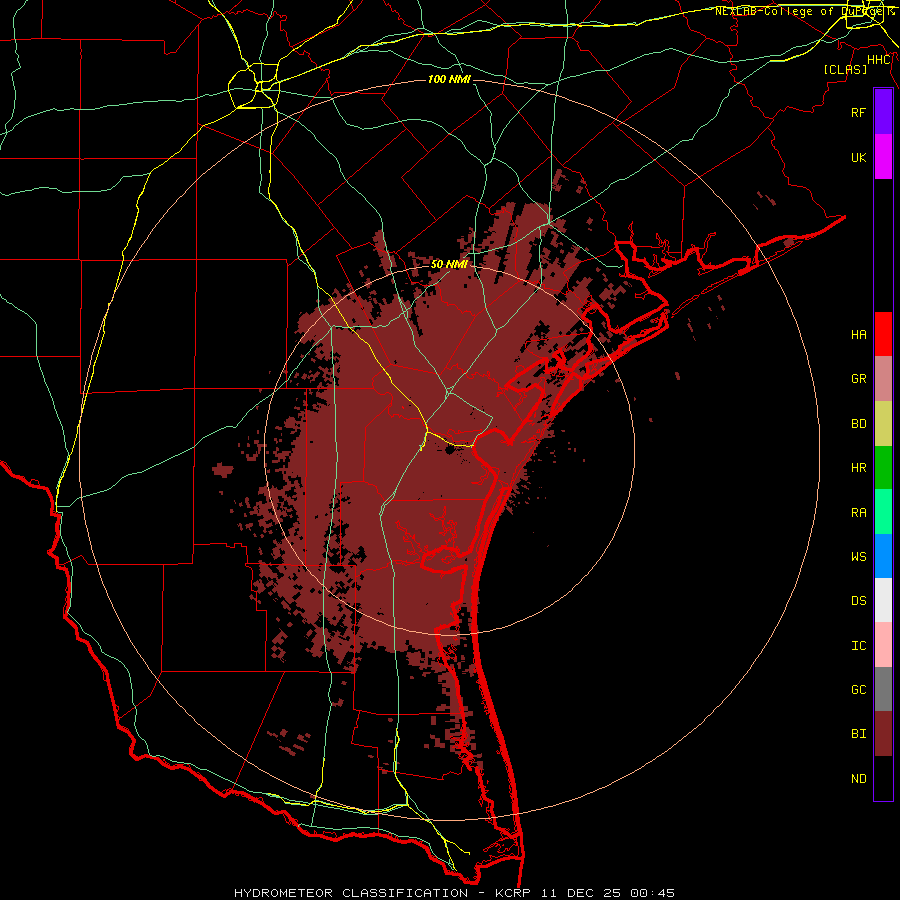
Task: Click the yellow BD legend swatch
Action: pos(883,424)
